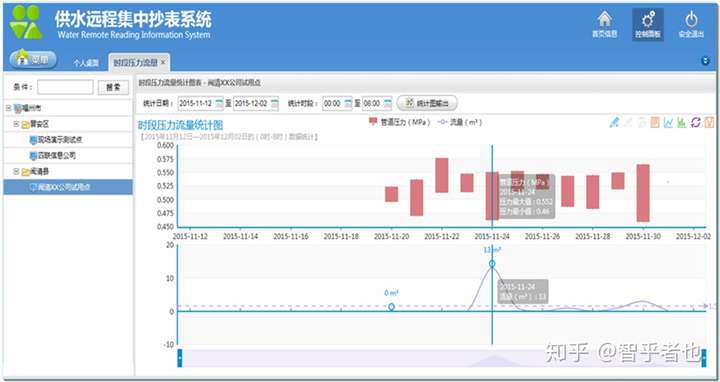720x382 pixels.
Task: Switch chart to line type icon
Action: pyautogui.click(x=669, y=122)
